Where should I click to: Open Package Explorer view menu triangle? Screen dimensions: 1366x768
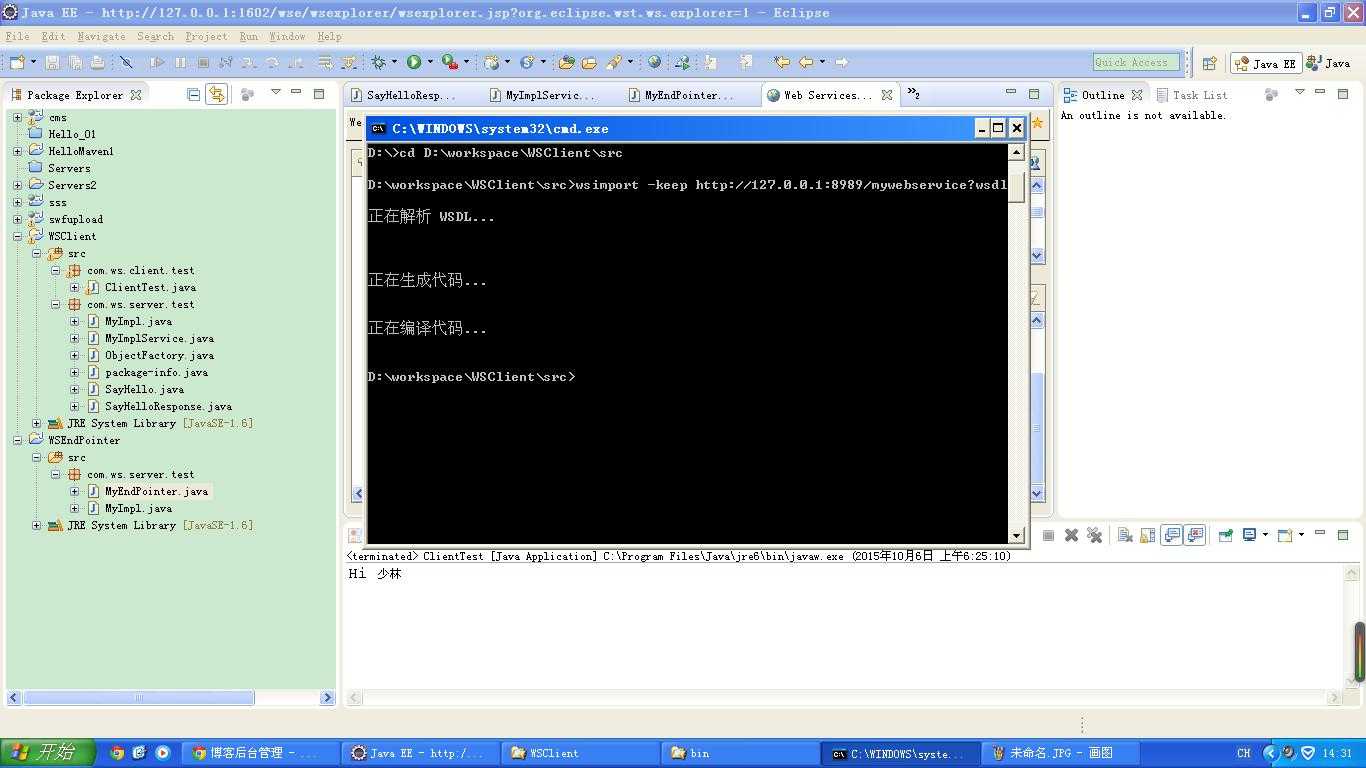pos(275,93)
